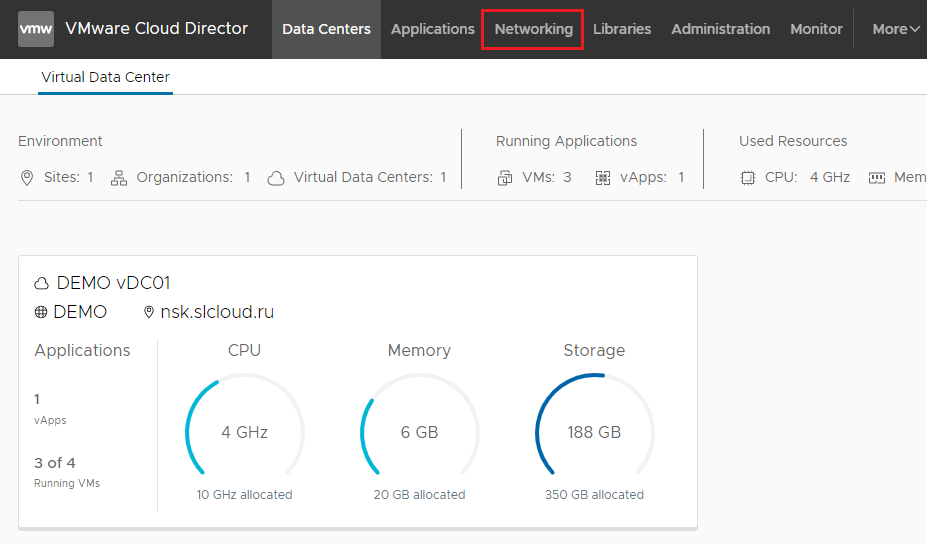
Task: Select the Virtual Data Center tab
Action: coord(105,77)
